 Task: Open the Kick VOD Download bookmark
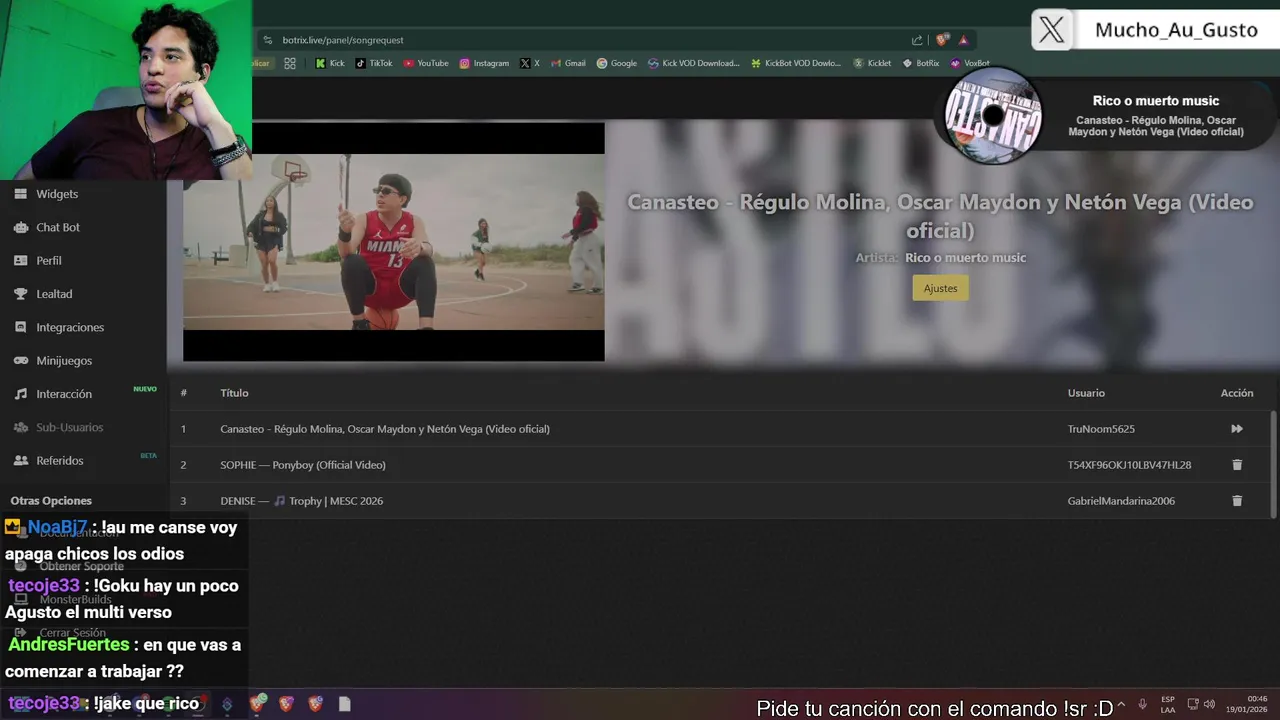coord(693,63)
